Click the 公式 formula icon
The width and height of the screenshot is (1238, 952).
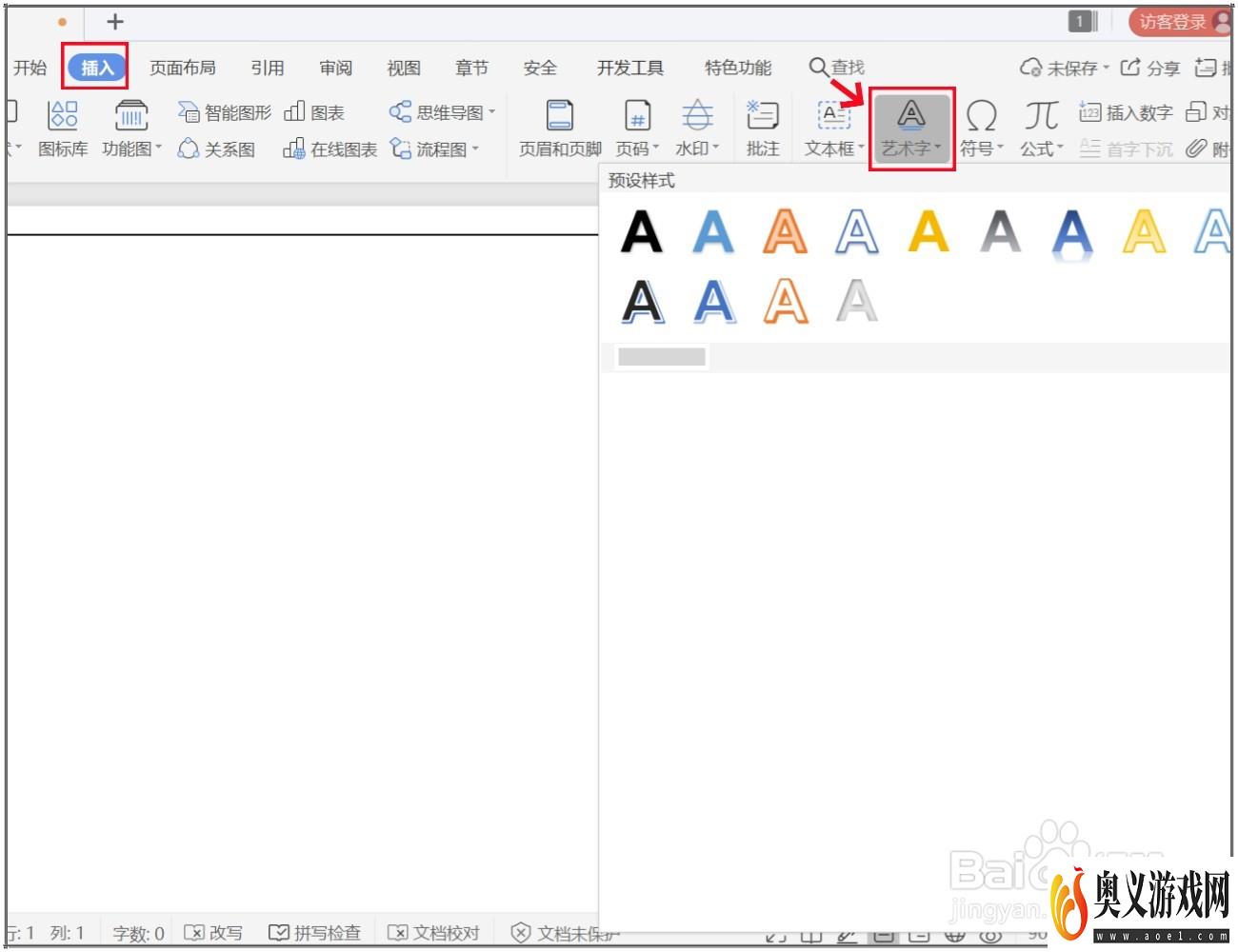pos(1041,116)
